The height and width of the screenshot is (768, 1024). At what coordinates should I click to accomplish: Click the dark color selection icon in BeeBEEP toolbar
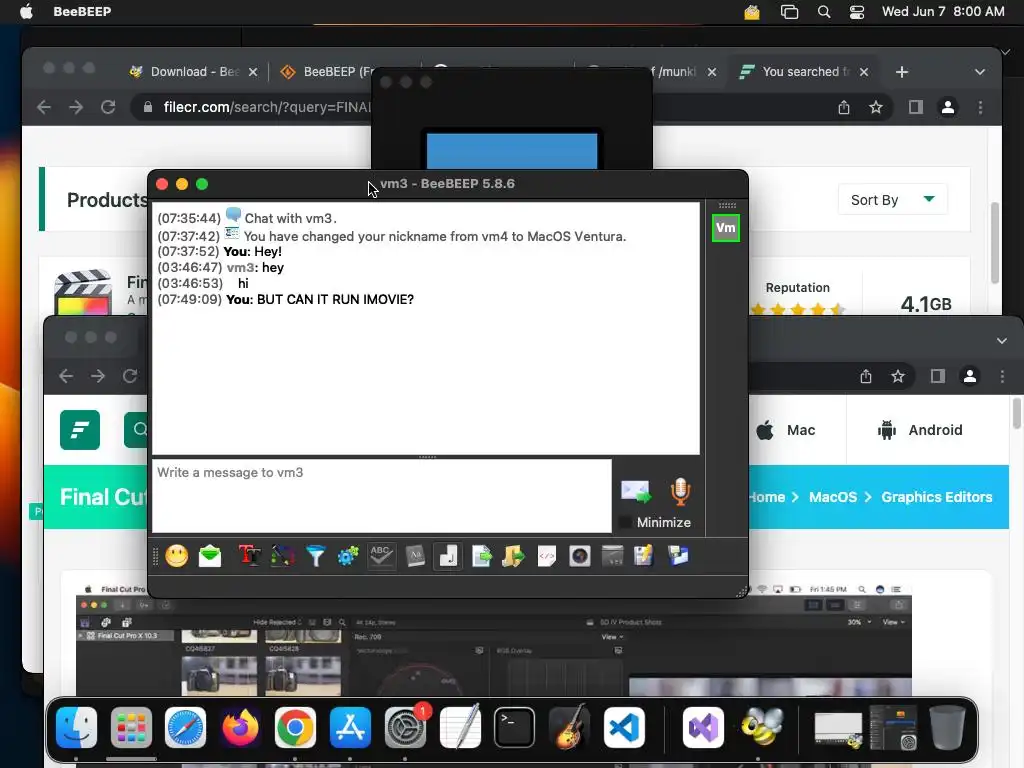[283, 556]
